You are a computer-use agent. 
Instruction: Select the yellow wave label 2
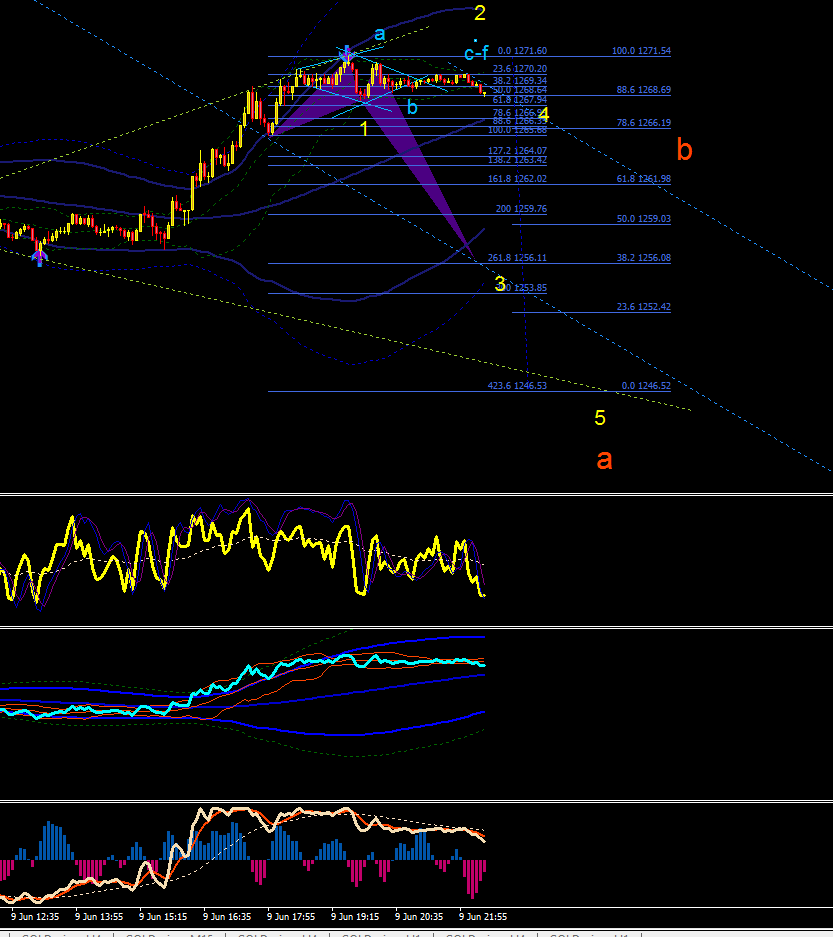tap(479, 13)
